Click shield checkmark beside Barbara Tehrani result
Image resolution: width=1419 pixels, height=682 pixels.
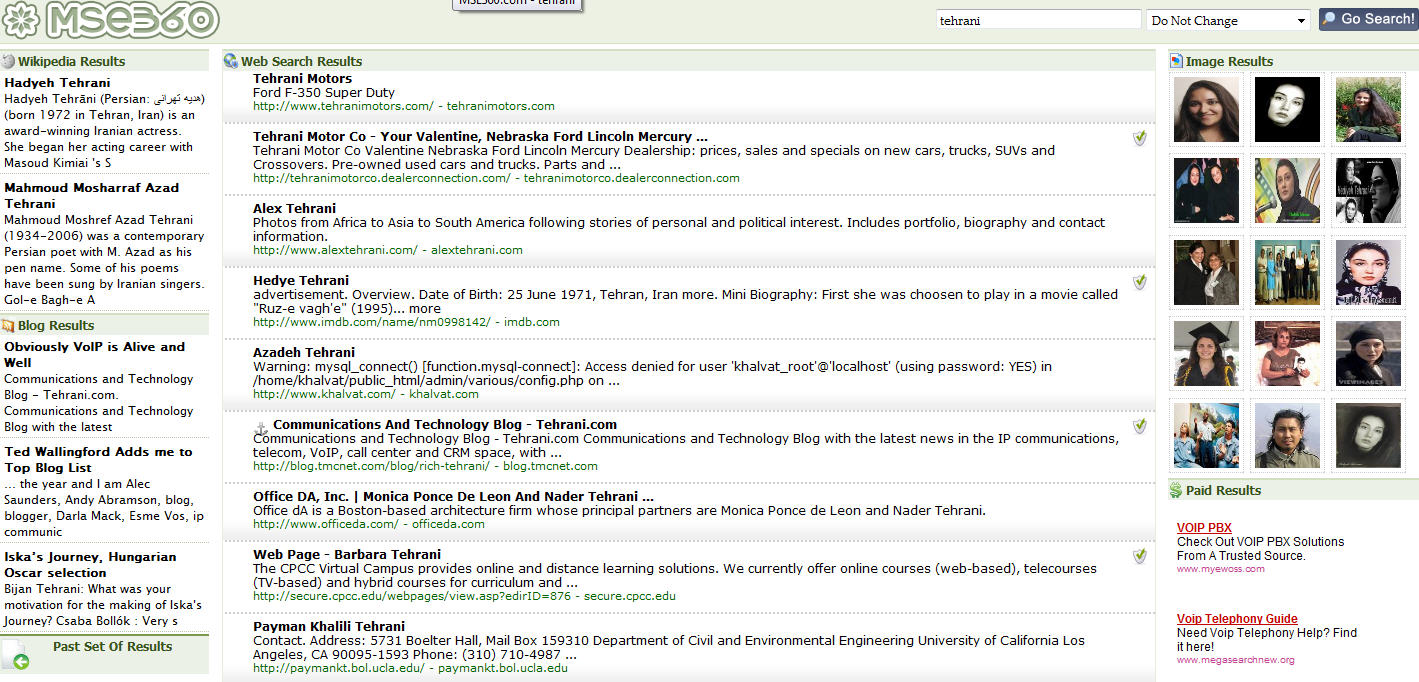(x=1140, y=556)
